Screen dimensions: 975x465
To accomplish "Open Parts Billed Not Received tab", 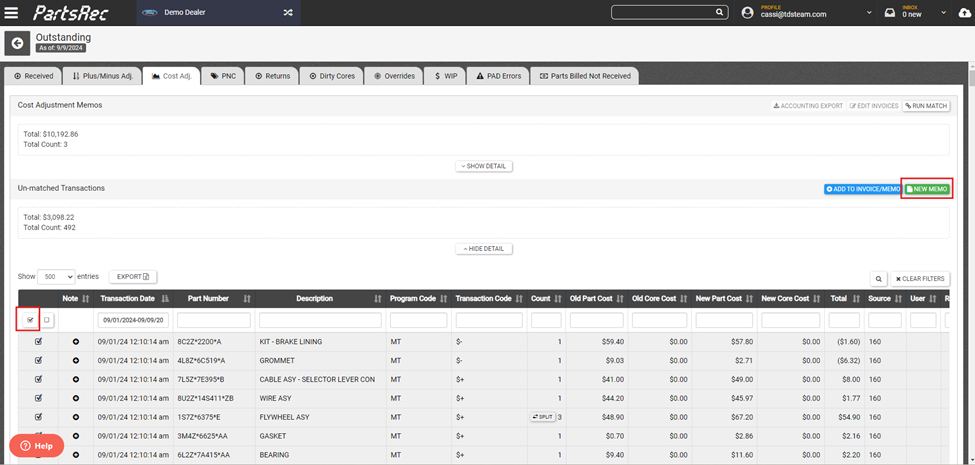I will pos(585,76).
